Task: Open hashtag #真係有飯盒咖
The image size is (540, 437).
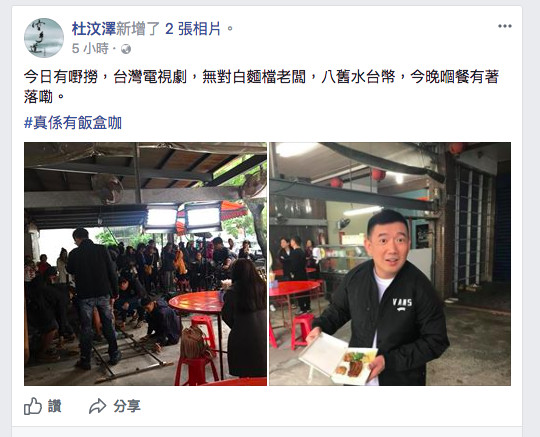Action: pos(73,123)
